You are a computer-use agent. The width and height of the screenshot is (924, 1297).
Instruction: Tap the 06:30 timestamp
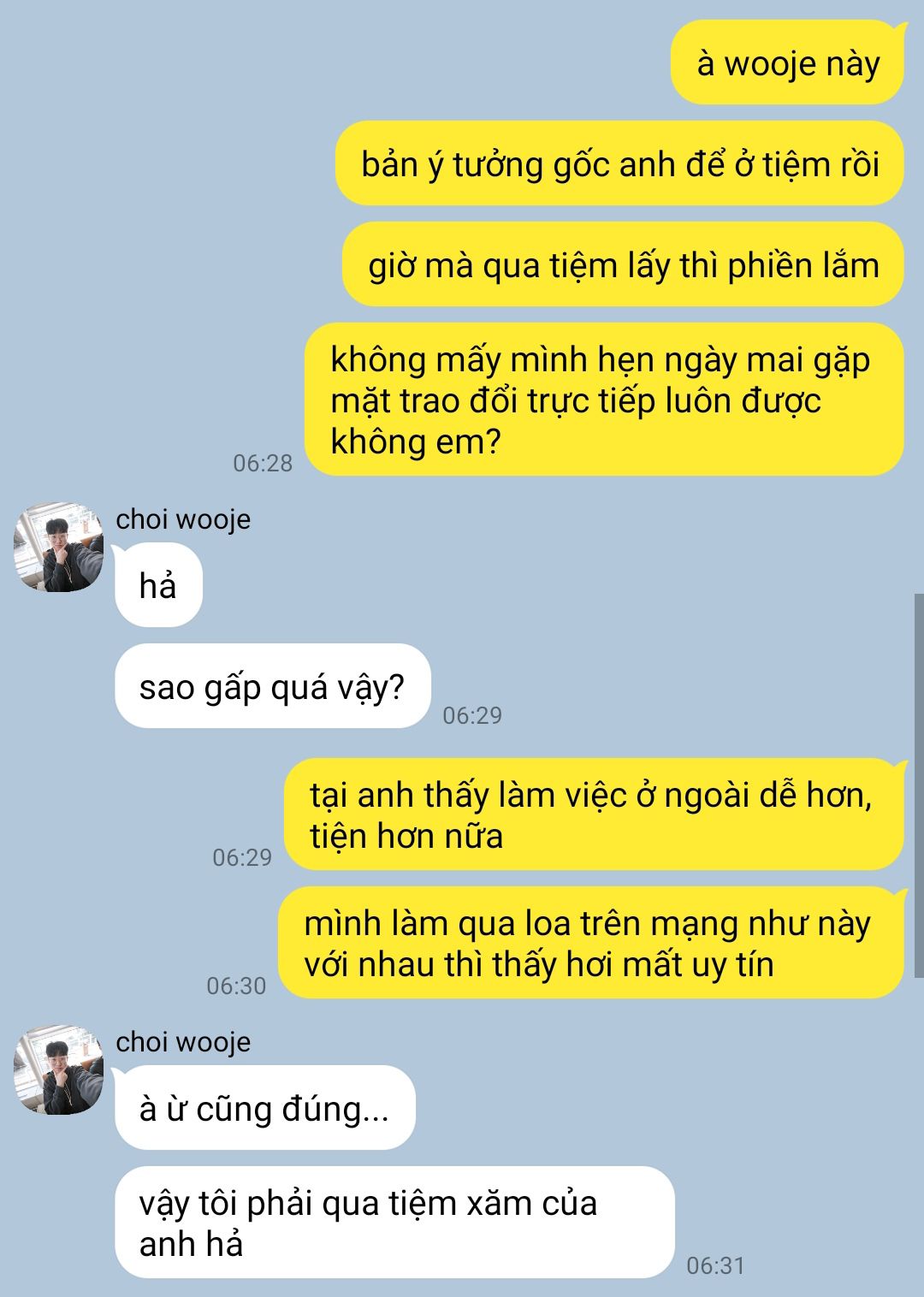pos(236,986)
